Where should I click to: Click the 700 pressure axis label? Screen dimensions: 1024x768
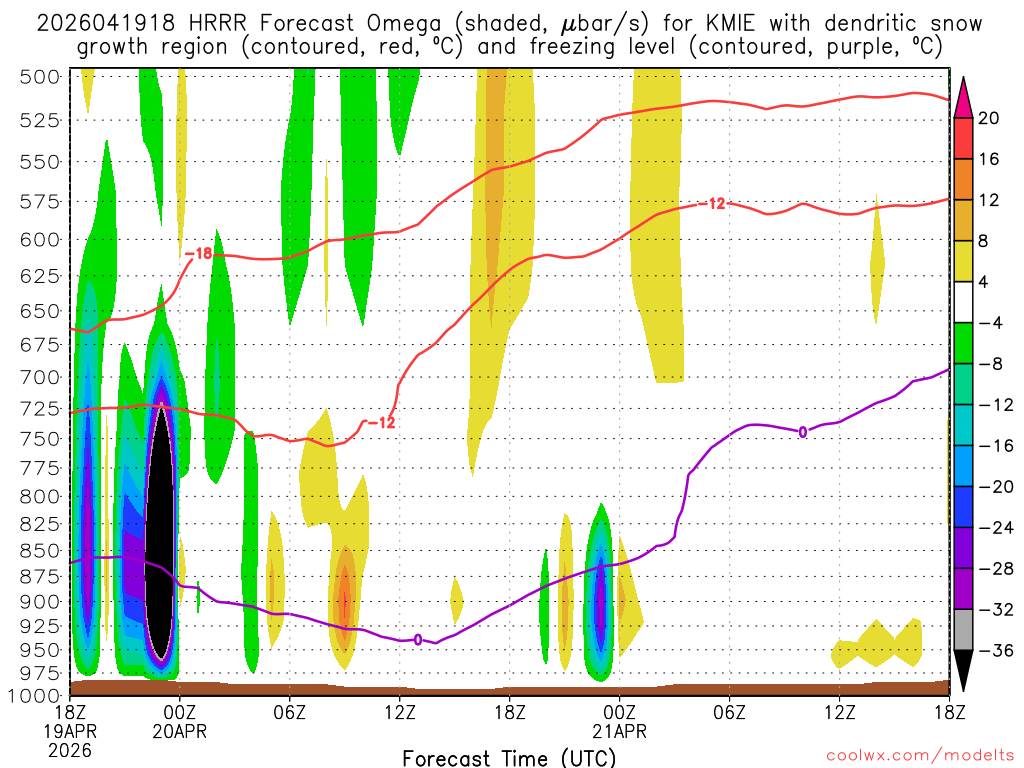40,377
